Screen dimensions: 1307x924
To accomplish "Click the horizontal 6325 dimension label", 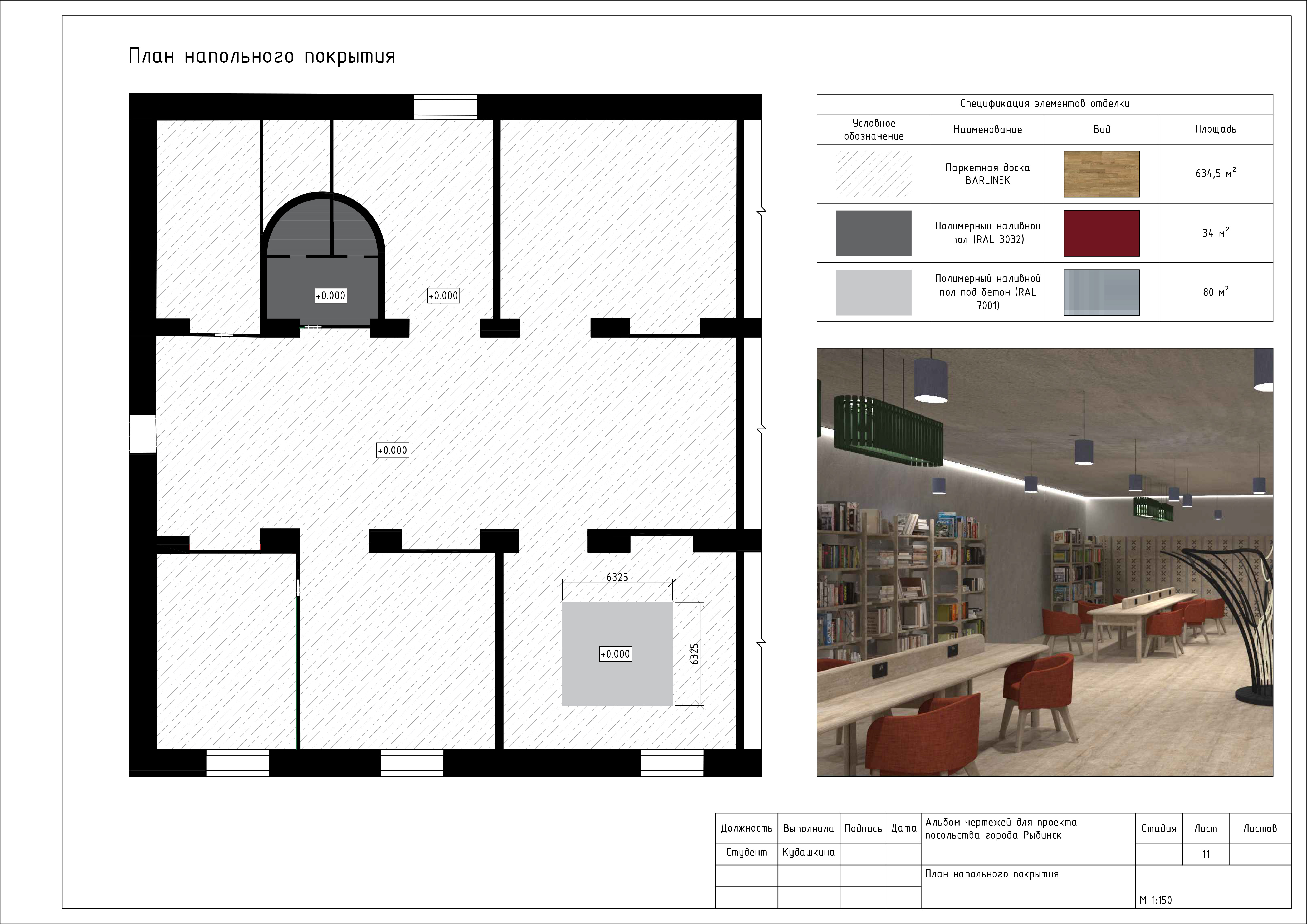I will coord(617,577).
